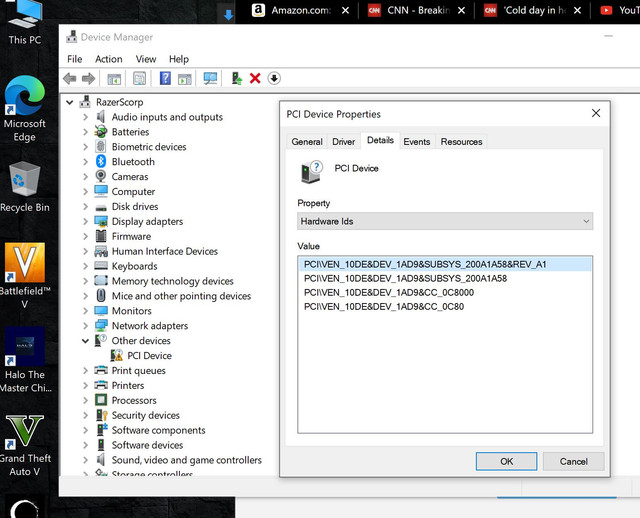Click the Processors chip icon
Viewport: 640px width, 518px height.
[101, 400]
